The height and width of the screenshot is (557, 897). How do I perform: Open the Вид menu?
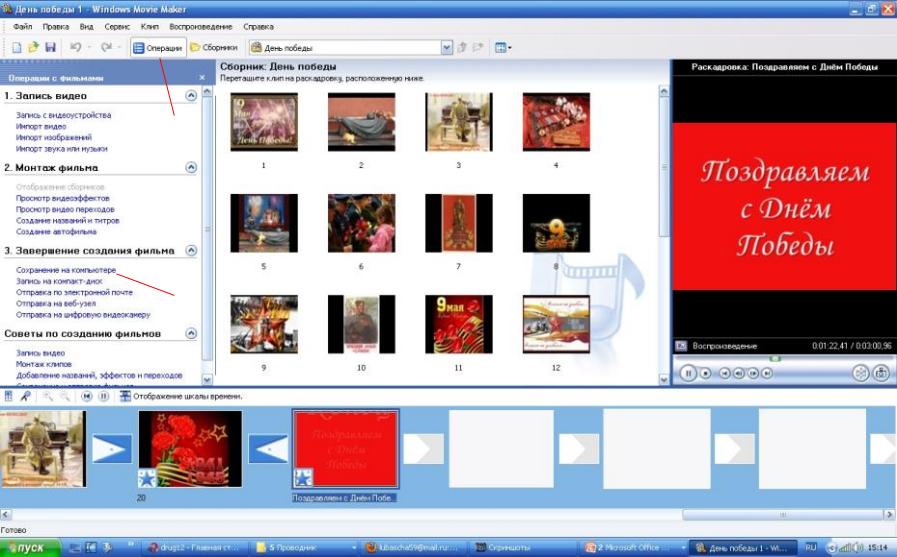click(x=86, y=27)
